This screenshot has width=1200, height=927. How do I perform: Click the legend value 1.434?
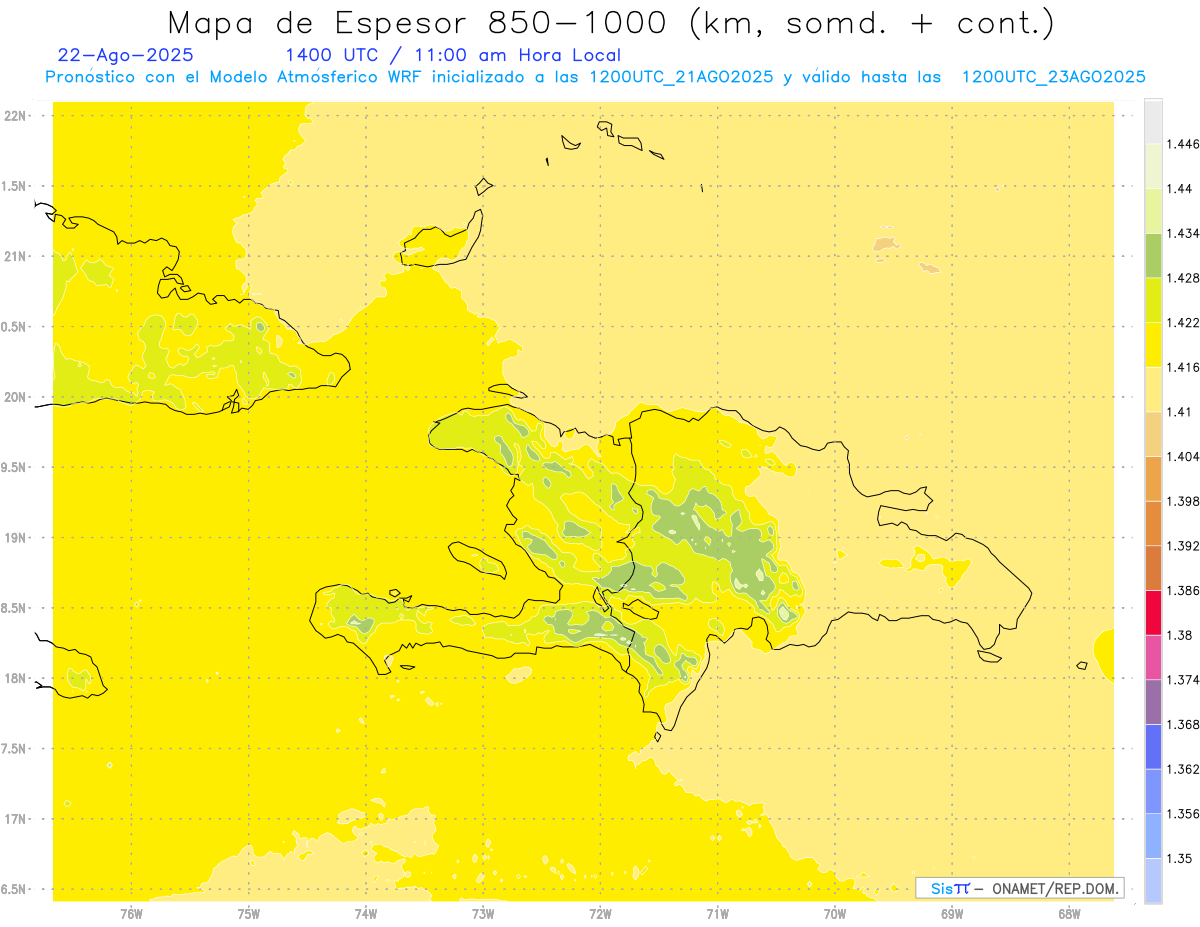1183,233
